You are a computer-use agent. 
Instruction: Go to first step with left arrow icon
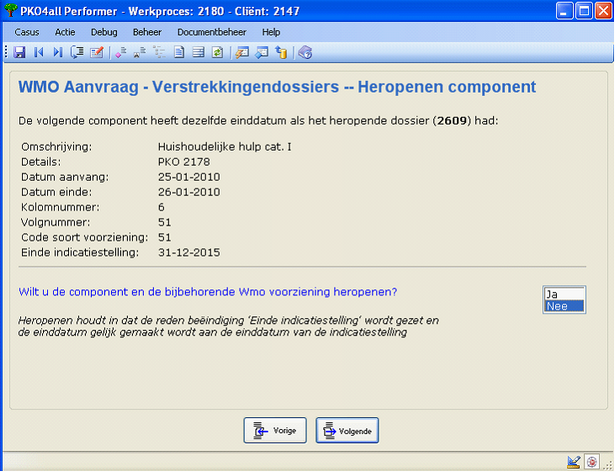38,52
